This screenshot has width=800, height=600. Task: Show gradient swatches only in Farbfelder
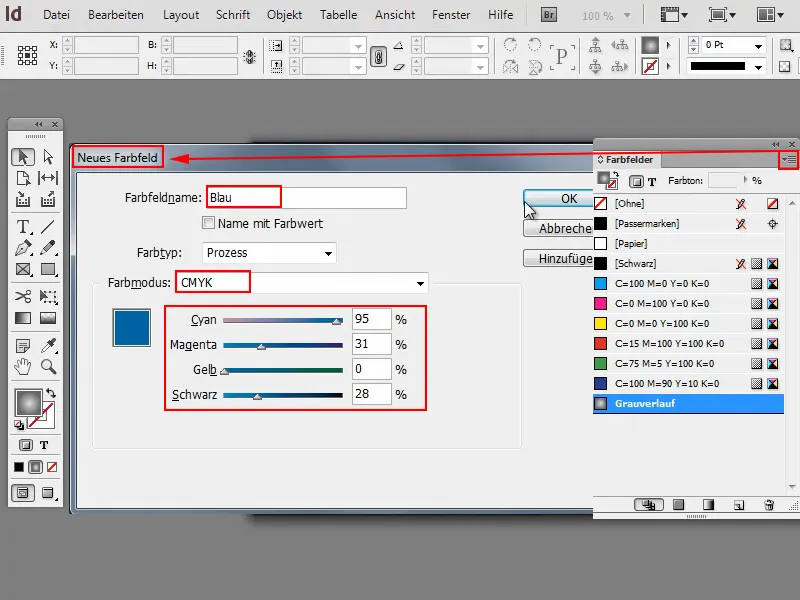tap(709, 505)
